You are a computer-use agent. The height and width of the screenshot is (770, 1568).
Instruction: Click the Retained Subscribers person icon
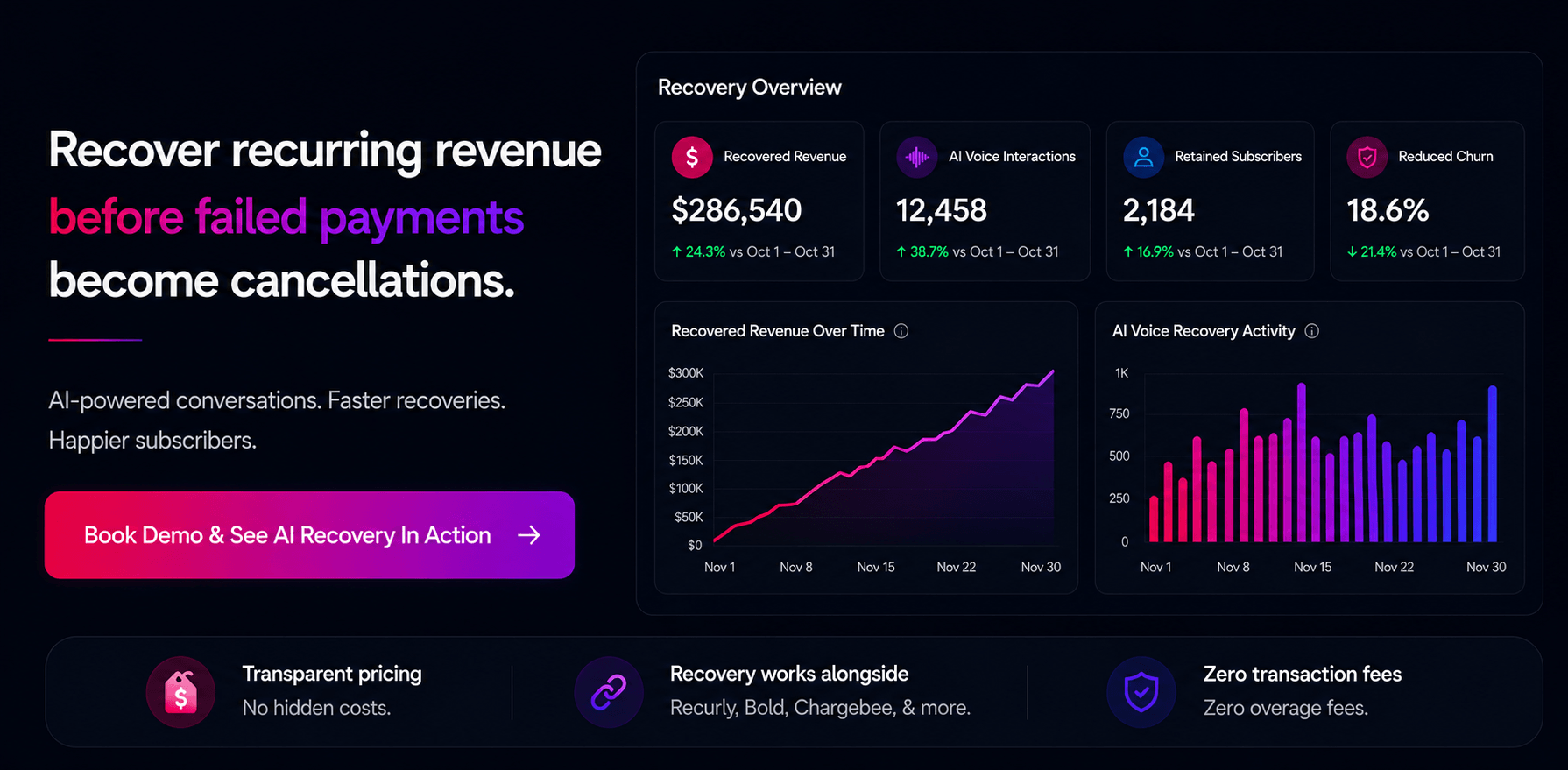(x=1143, y=157)
